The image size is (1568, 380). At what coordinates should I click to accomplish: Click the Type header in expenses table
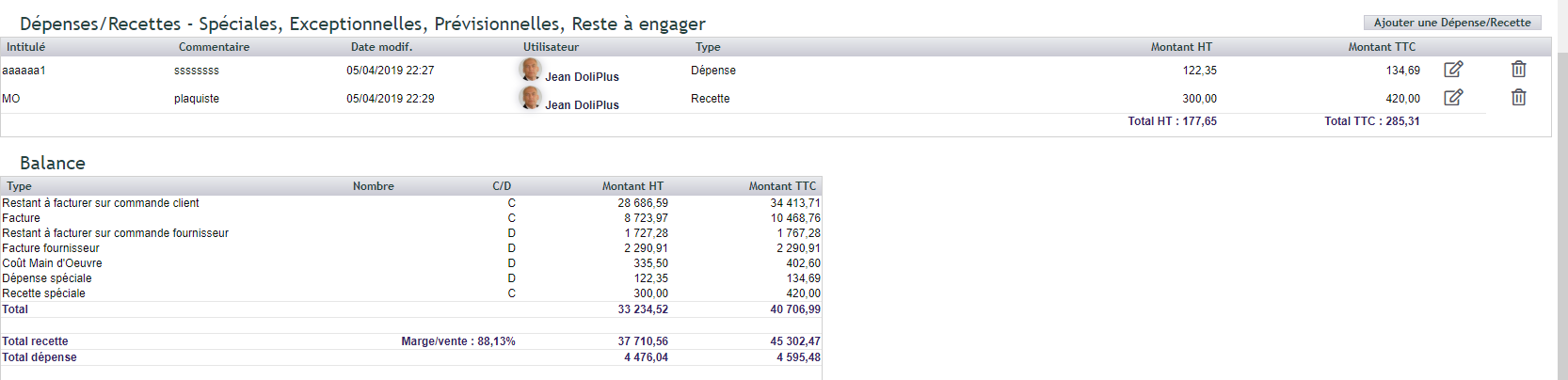(708, 47)
